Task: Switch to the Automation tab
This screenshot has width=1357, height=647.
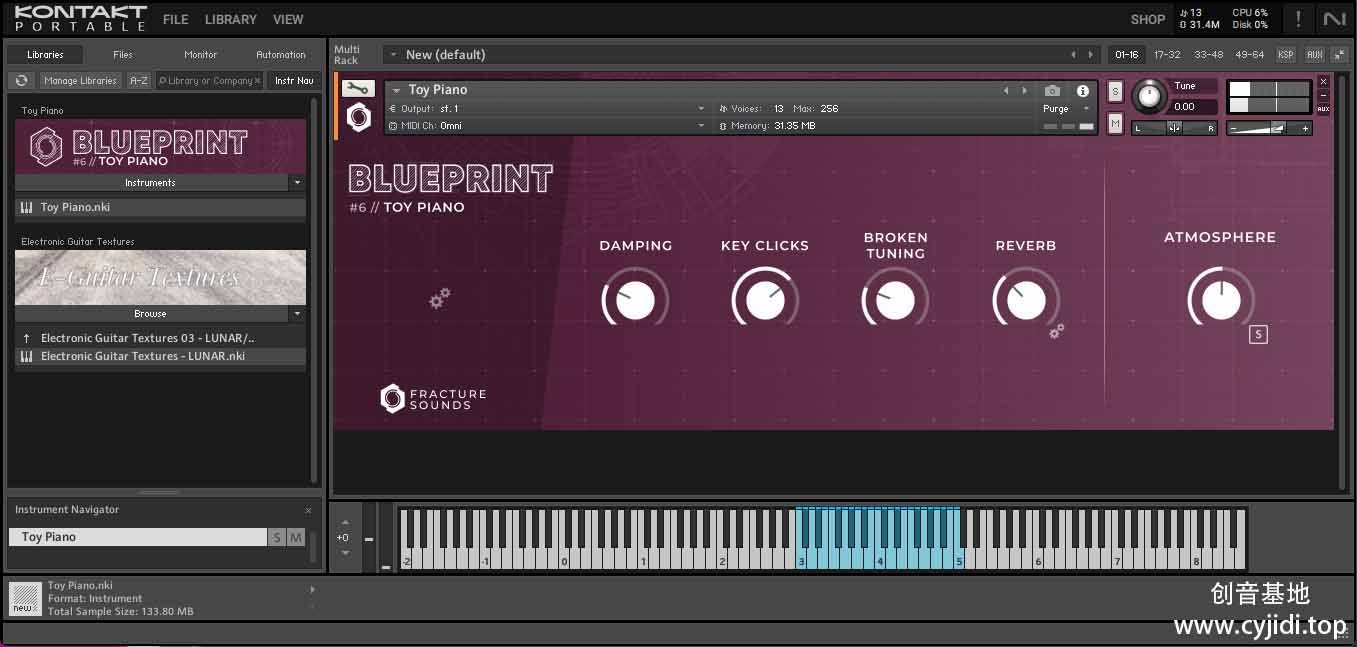Action: pyautogui.click(x=281, y=55)
